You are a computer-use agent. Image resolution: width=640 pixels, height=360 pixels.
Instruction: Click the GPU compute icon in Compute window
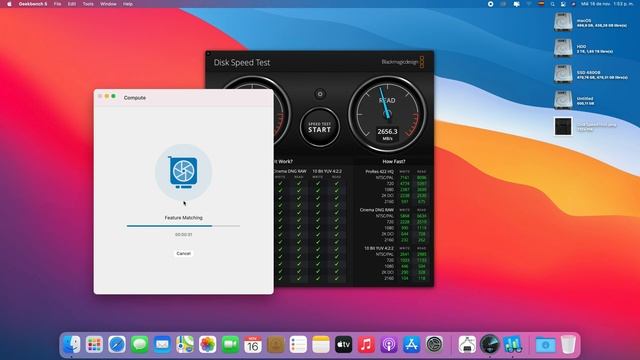tap(183, 172)
